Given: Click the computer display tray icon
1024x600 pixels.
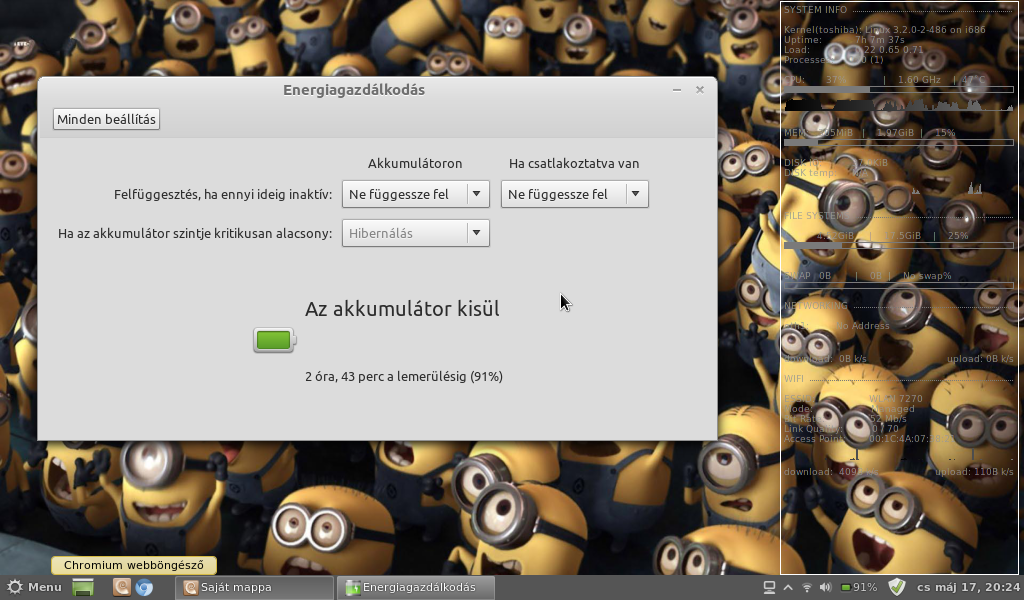Looking at the screenshot, I should [769, 587].
